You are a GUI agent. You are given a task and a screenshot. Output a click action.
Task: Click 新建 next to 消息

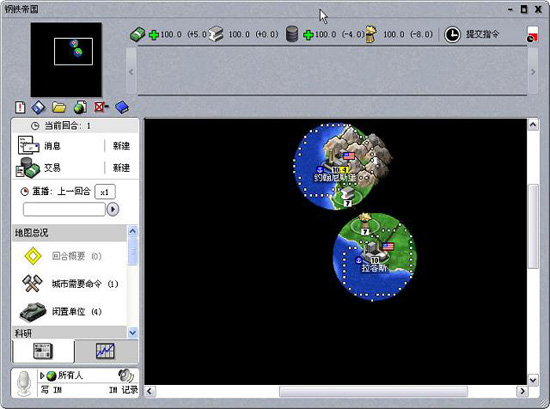(x=121, y=146)
